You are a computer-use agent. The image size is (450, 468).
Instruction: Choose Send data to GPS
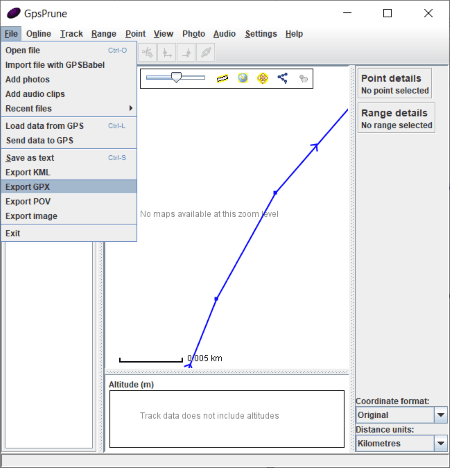(69, 140)
